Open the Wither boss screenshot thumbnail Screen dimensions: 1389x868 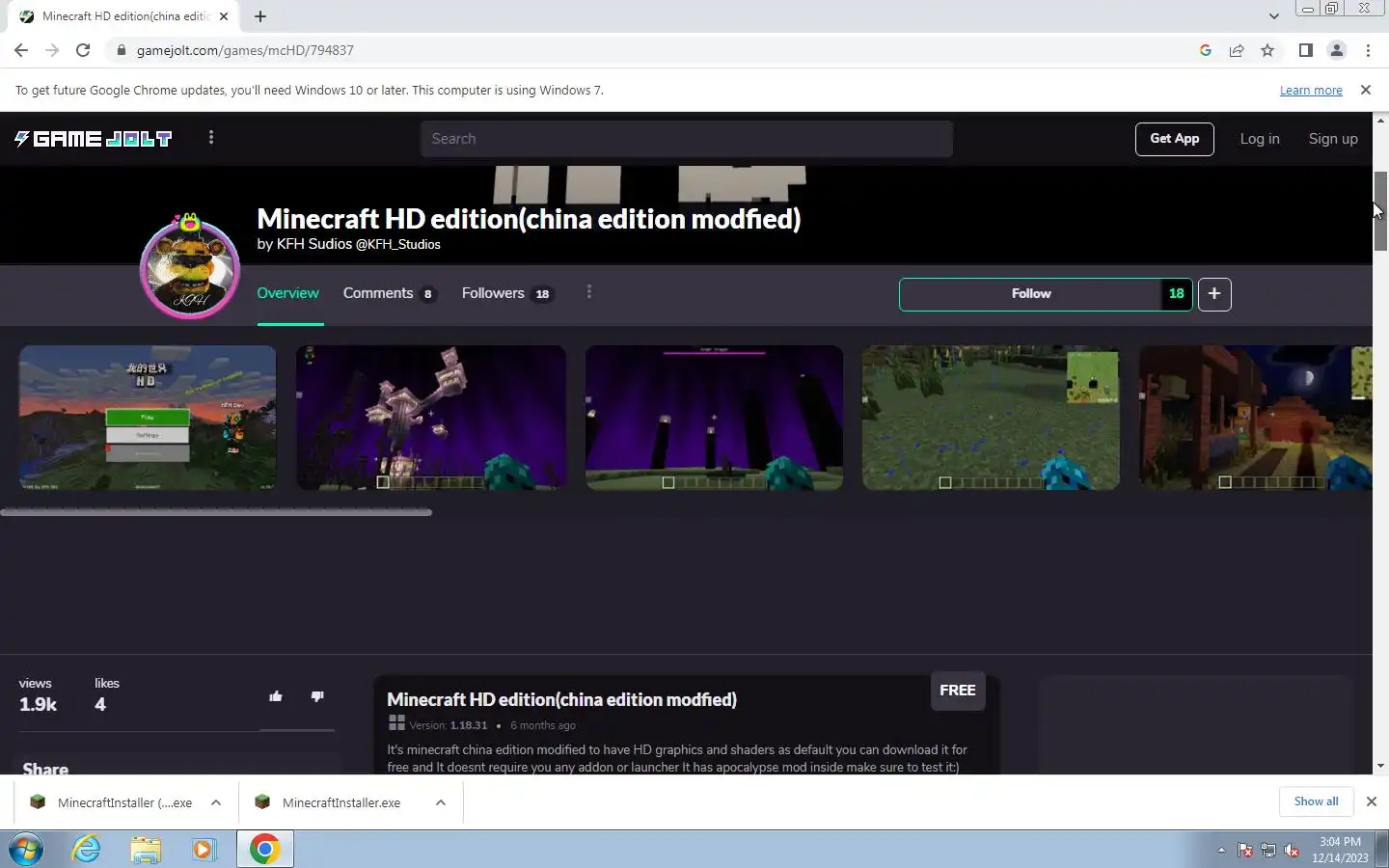click(430, 418)
